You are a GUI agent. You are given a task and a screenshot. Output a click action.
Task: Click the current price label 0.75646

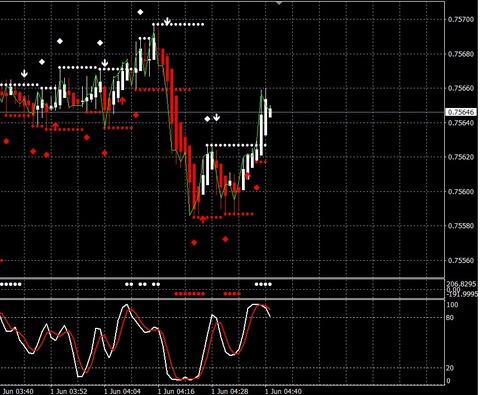pyautogui.click(x=461, y=112)
